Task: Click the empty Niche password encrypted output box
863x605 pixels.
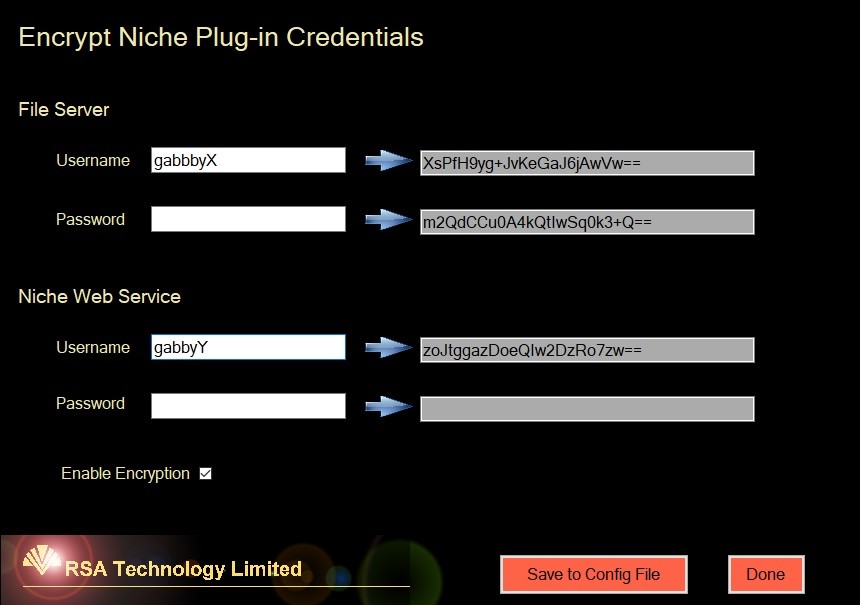Action: click(x=587, y=409)
